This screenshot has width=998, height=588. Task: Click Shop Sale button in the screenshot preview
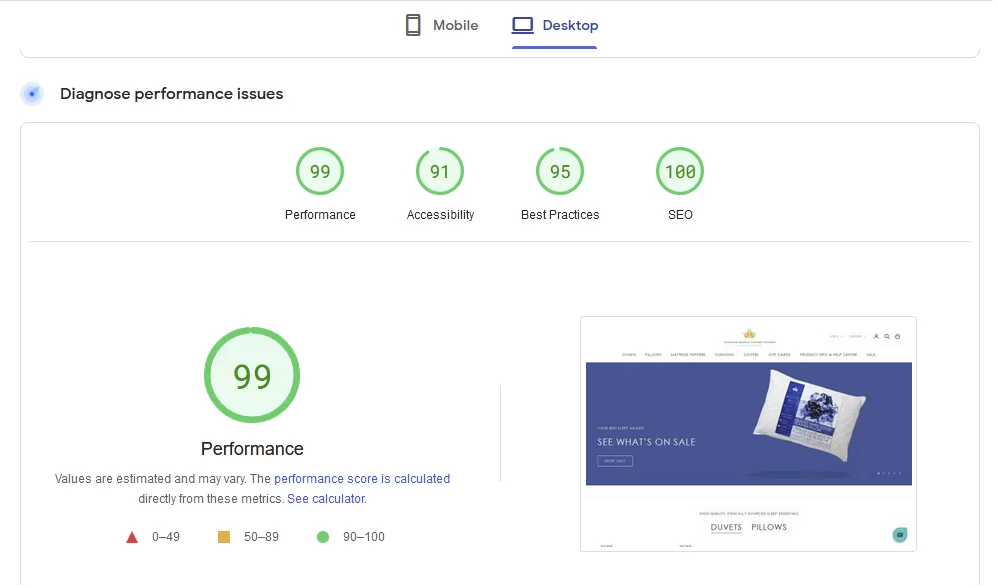point(614,461)
